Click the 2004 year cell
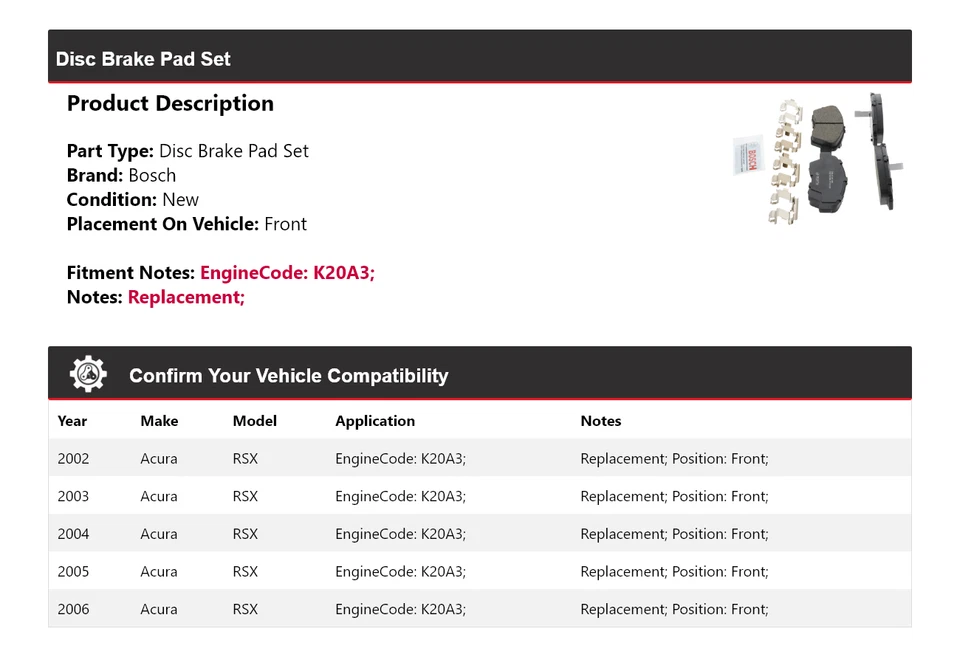Image resolution: width=960 pixels, height=657 pixels. pyautogui.click(x=73, y=534)
